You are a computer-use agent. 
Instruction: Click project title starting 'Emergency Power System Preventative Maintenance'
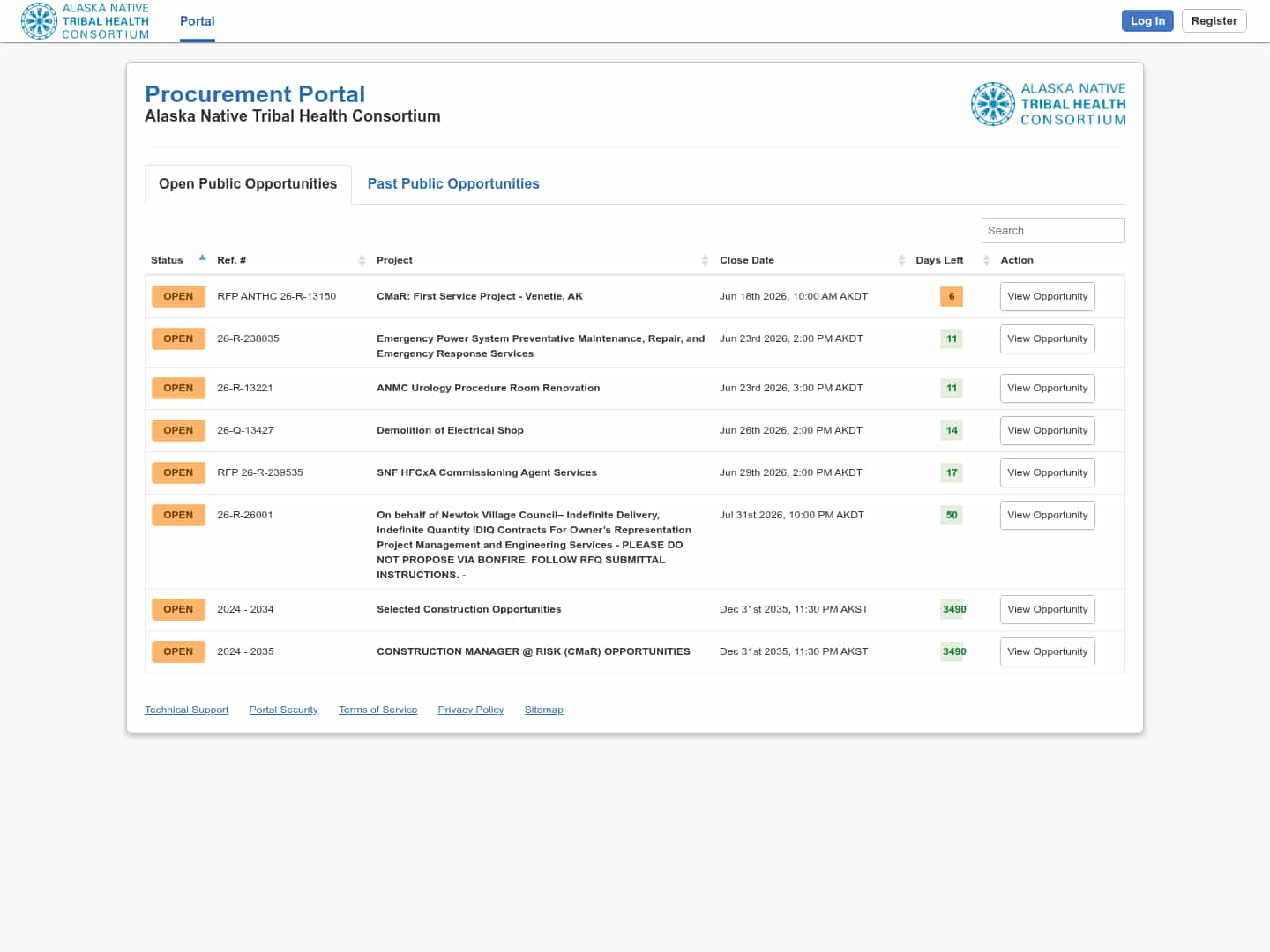tap(541, 346)
